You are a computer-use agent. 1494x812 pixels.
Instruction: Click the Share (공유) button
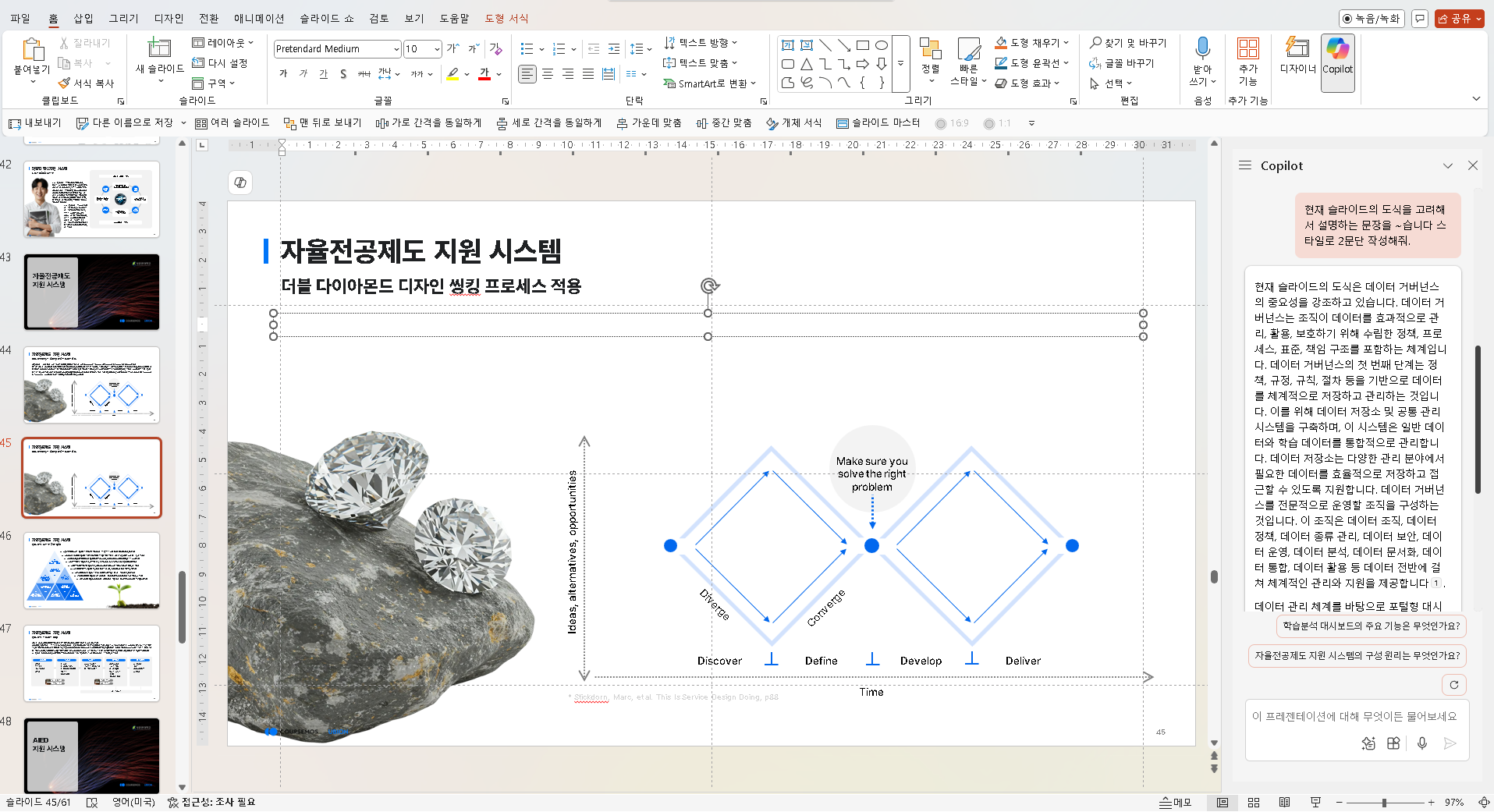pos(1460,19)
